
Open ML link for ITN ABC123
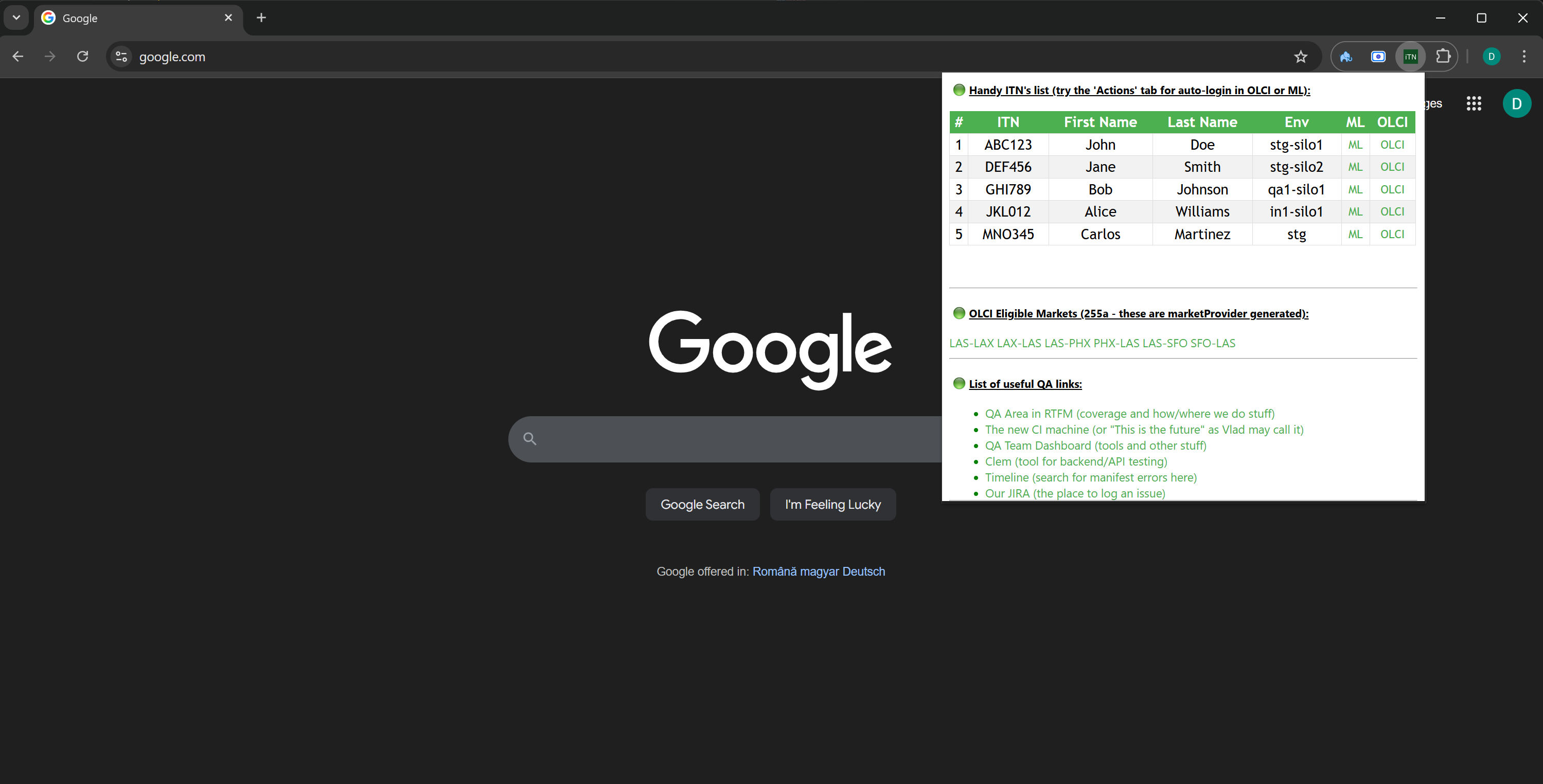(x=1355, y=145)
